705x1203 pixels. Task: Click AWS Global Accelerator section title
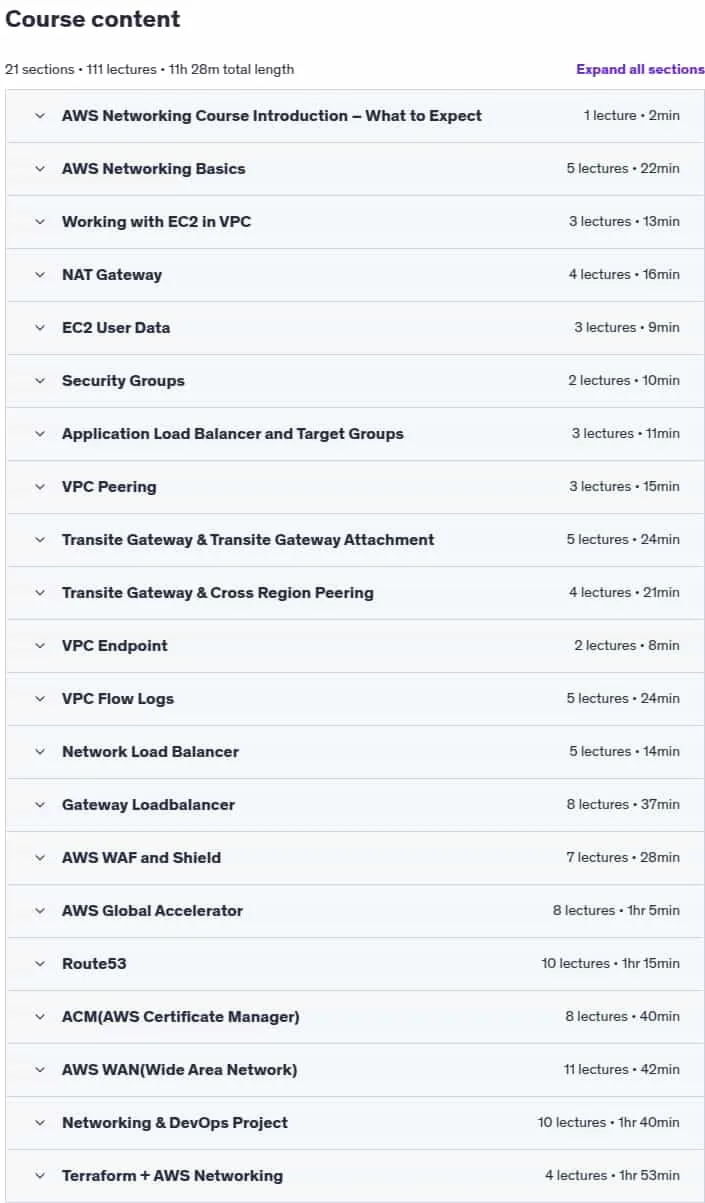pos(152,911)
